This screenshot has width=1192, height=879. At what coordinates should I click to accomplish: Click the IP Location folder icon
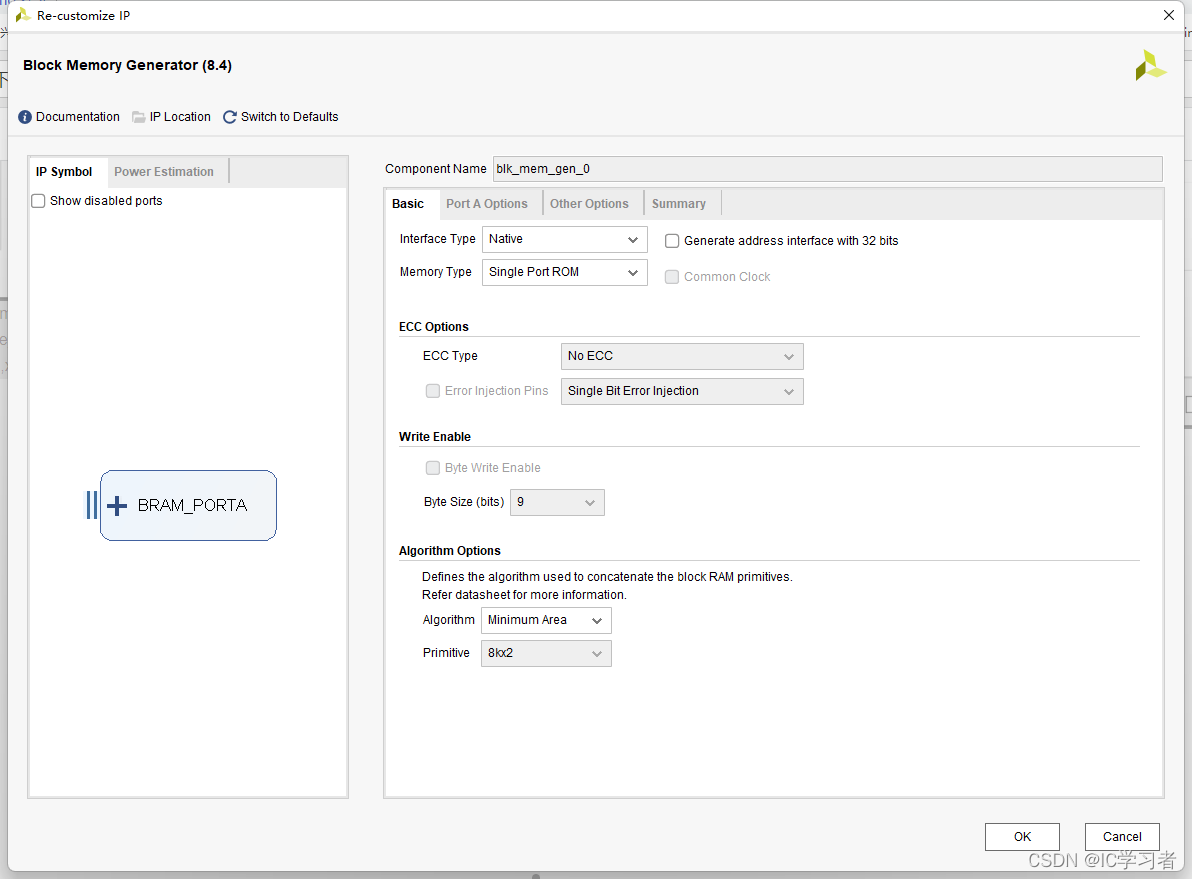138,117
